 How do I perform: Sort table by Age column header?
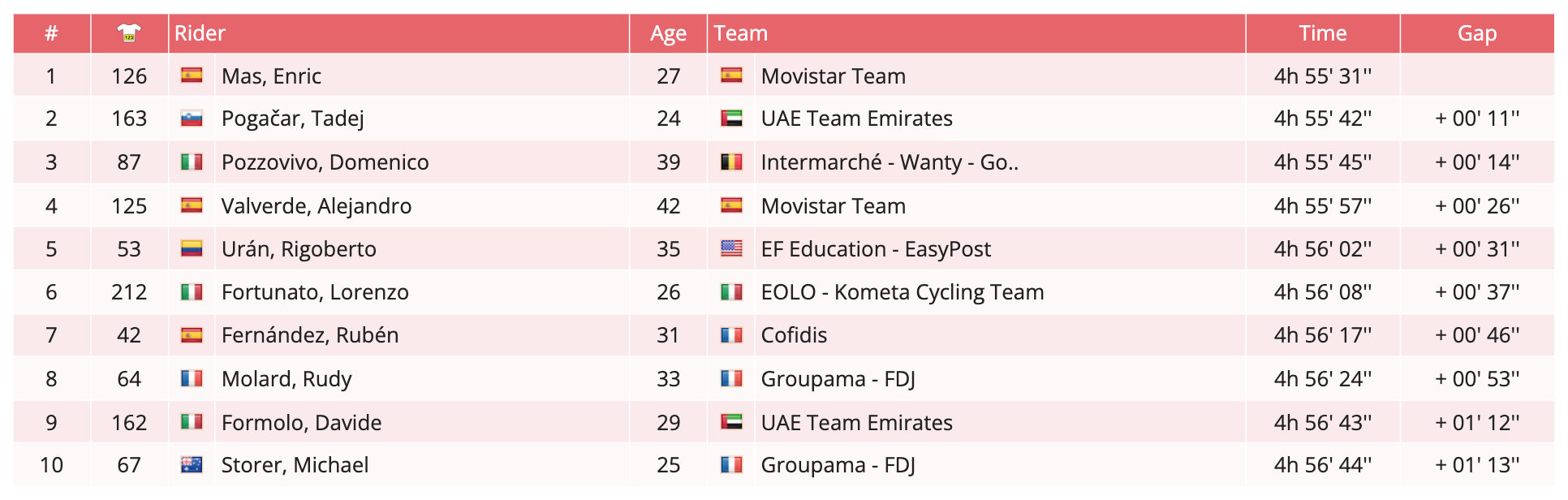click(x=668, y=33)
